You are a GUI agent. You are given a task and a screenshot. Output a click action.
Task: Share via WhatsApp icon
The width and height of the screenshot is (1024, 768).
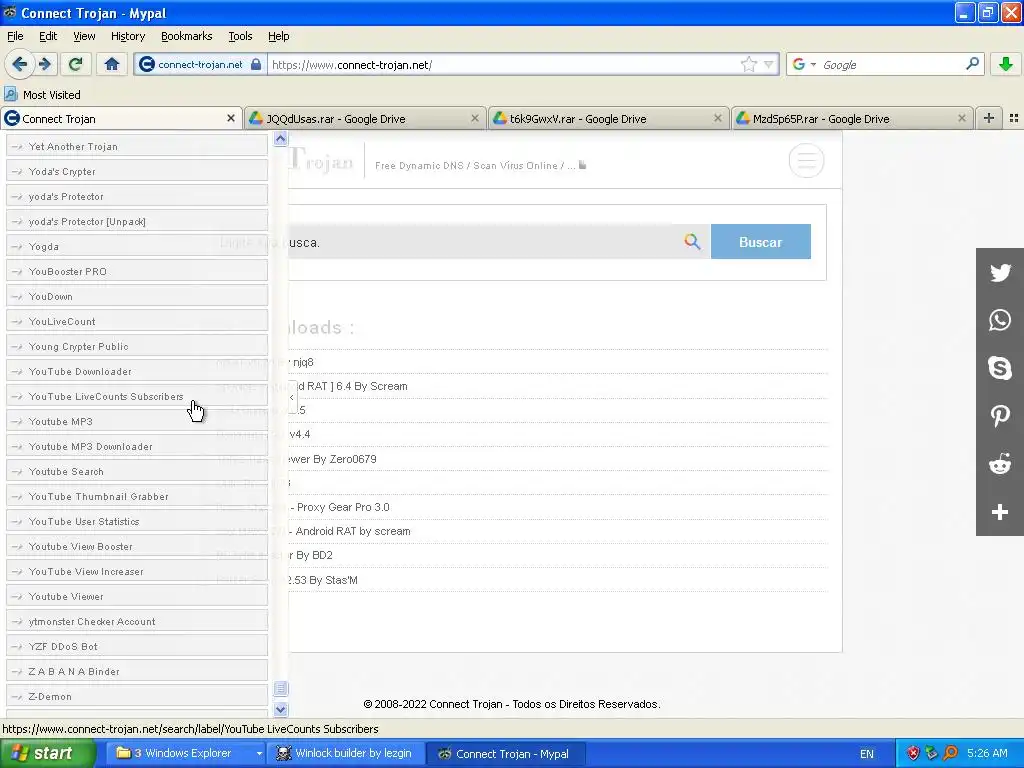[1000, 320]
